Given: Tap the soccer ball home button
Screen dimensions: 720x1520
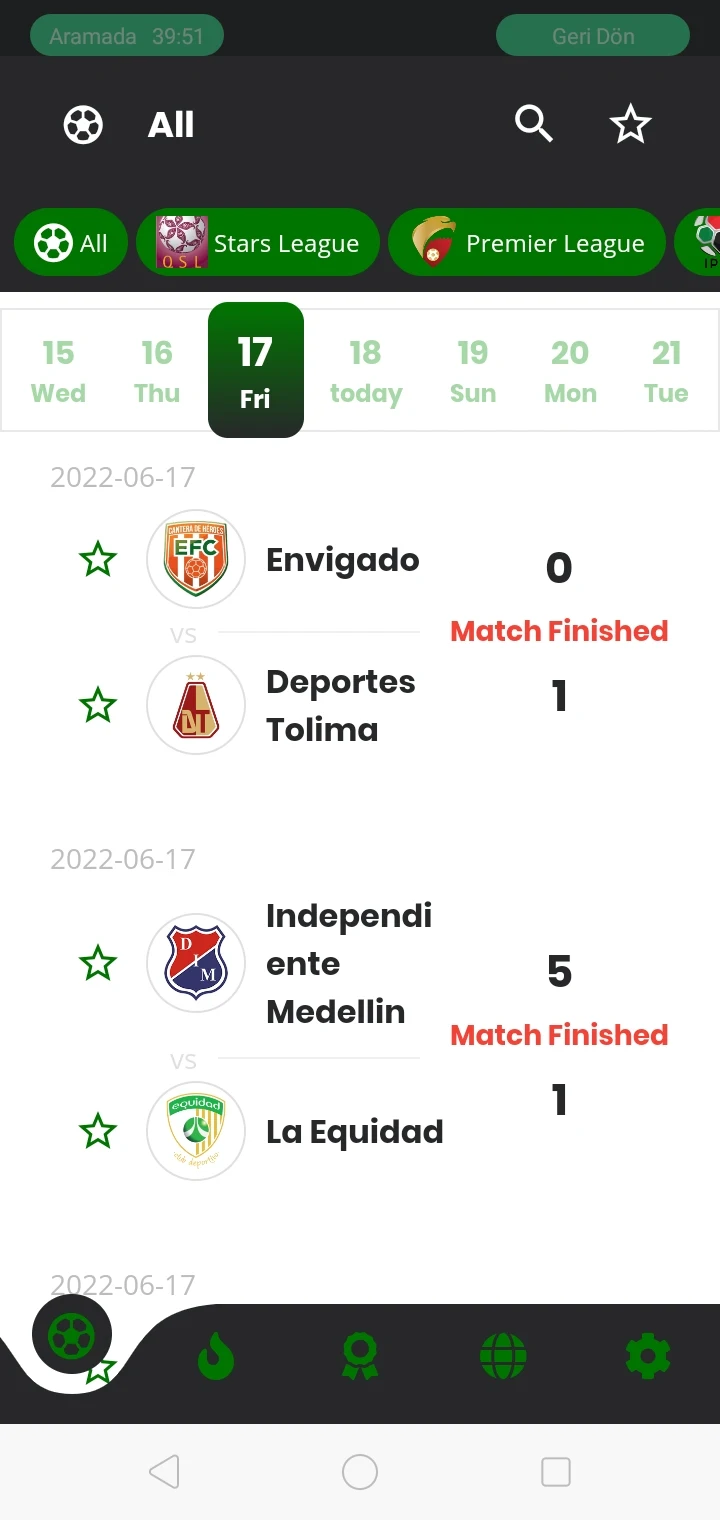Looking at the screenshot, I should pyautogui.click(x=72, y=1334).
